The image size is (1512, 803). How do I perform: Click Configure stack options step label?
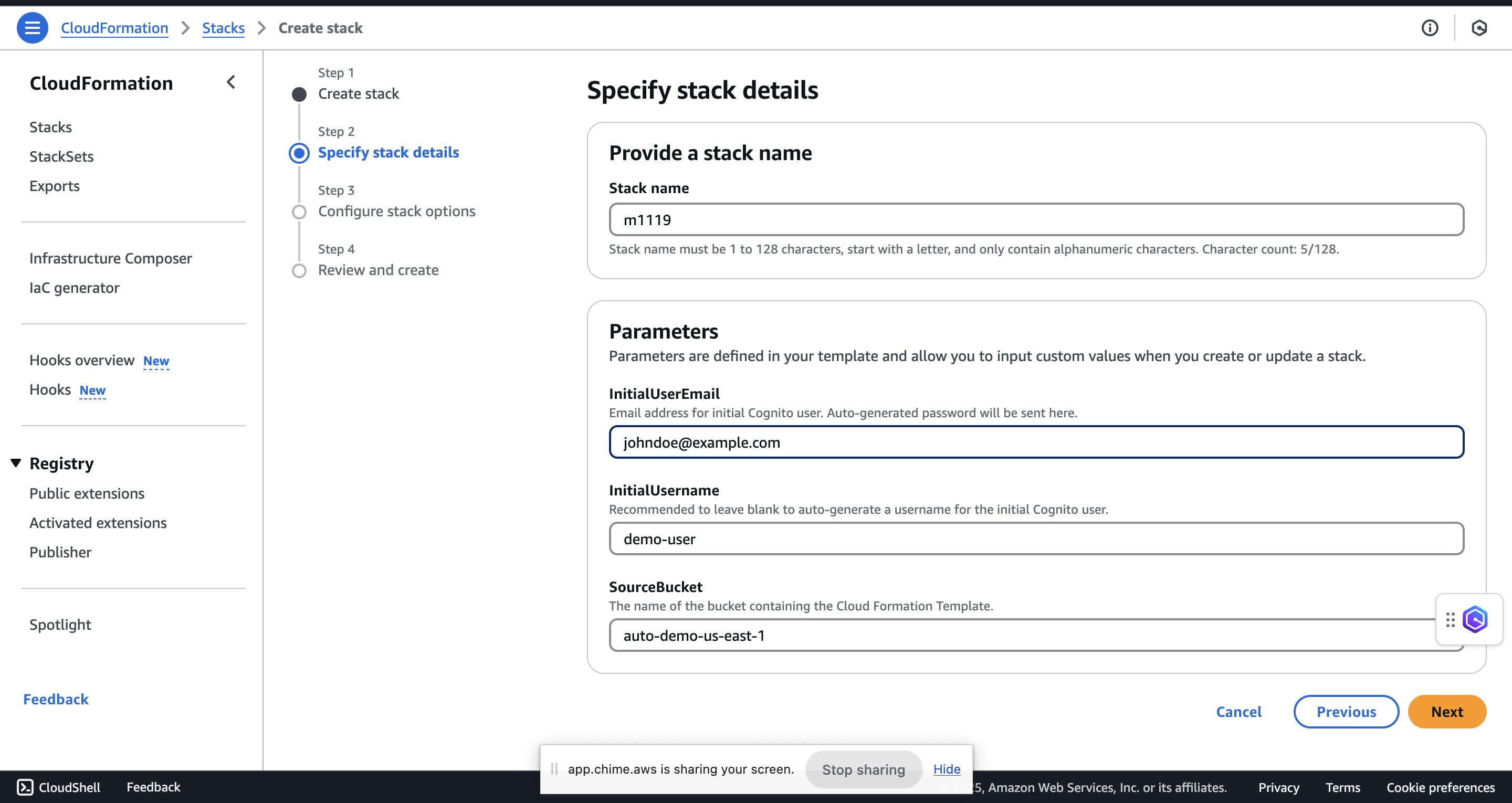click(x=397, y=211)
